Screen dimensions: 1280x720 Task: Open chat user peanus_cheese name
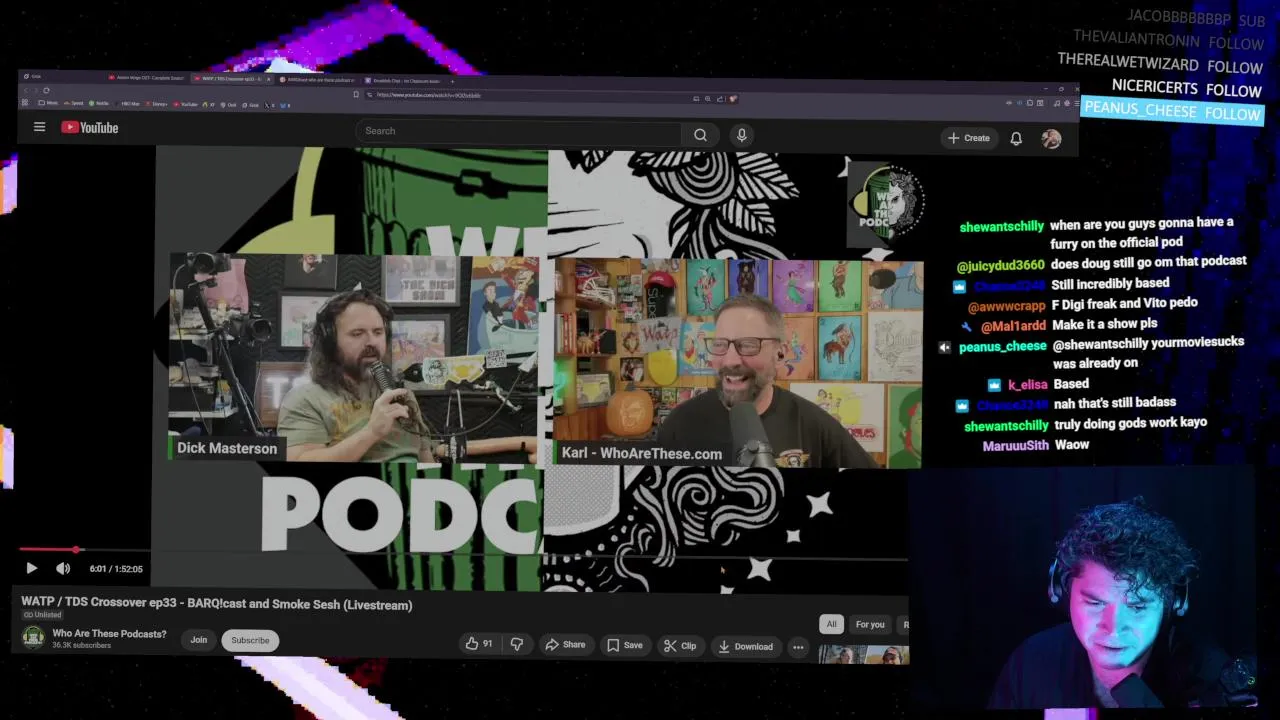(1002, 347)
